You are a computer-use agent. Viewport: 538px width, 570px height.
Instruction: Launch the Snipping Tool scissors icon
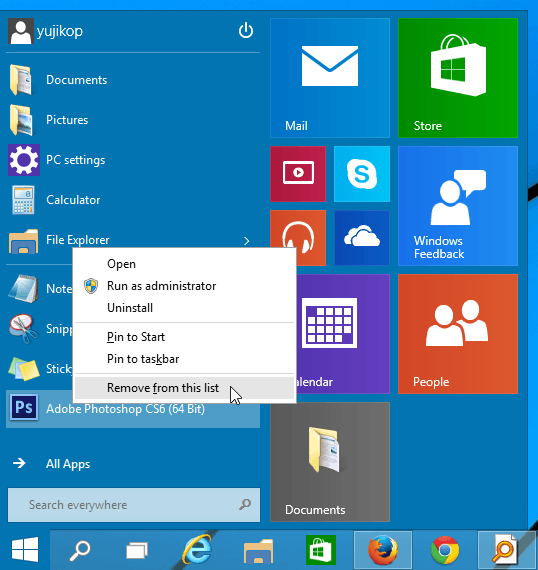[x=23, y=329]
